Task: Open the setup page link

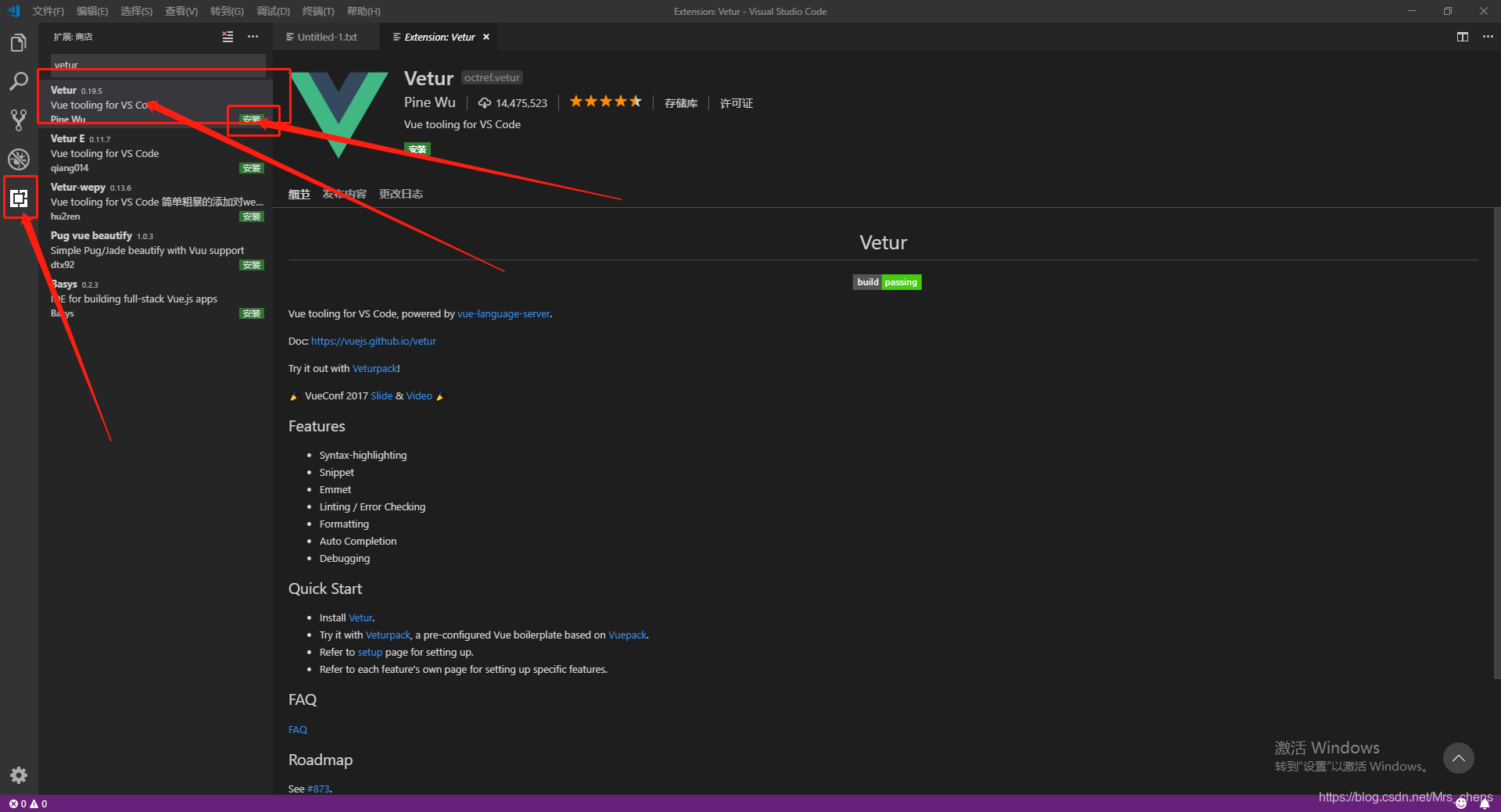Action: pos(370,652)
